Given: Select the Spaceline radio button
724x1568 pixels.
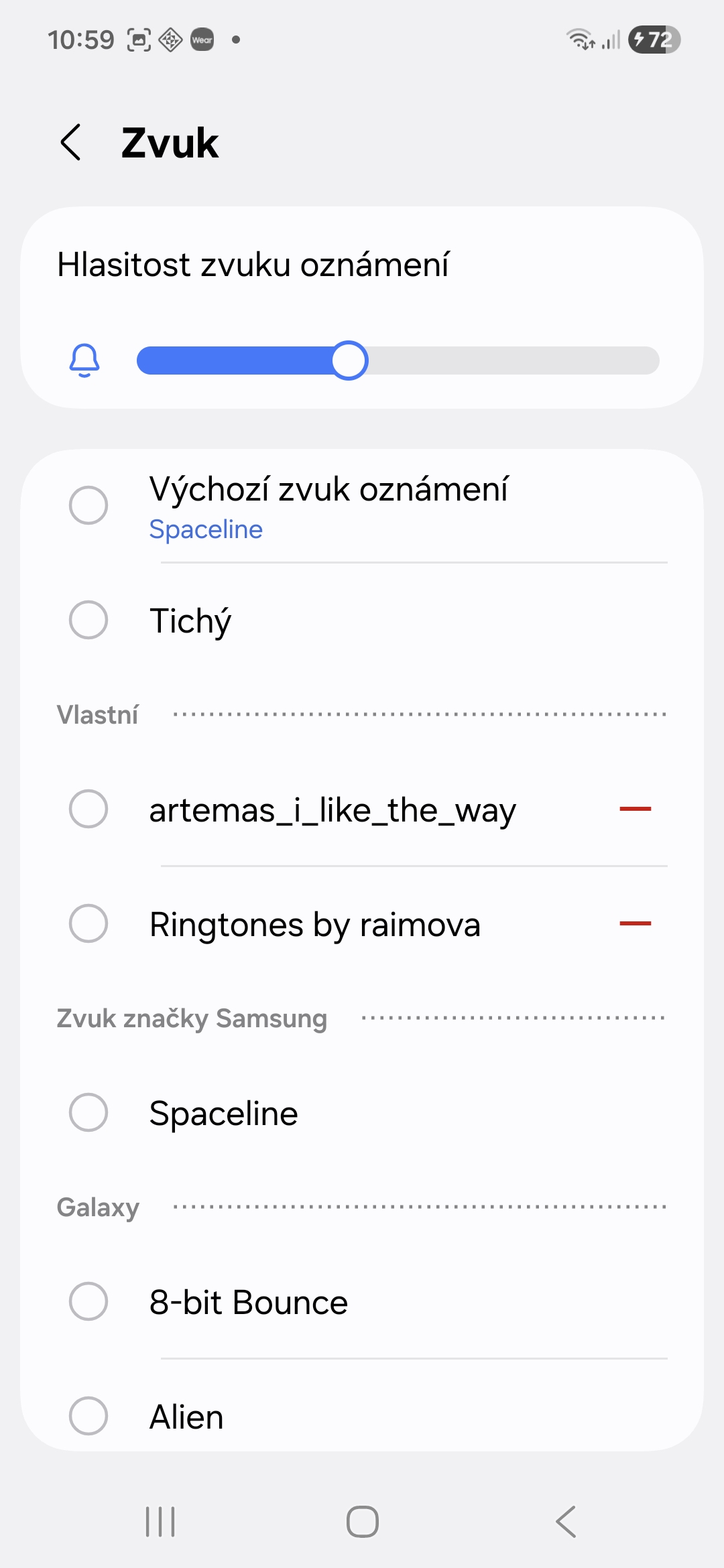Looking at the screenshot, I should coord(88,1112).
